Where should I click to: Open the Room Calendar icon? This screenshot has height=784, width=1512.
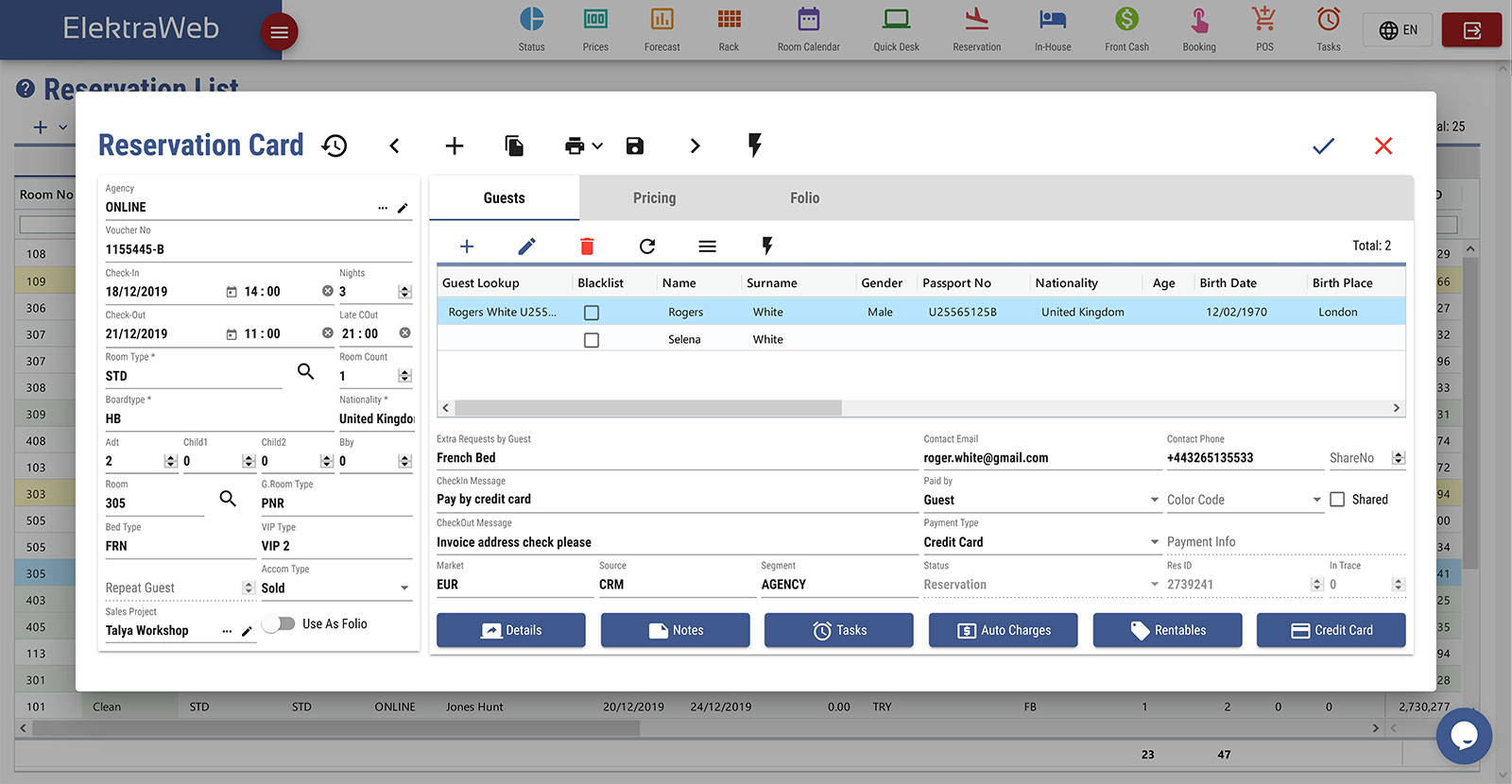click(x=809, y=19)
